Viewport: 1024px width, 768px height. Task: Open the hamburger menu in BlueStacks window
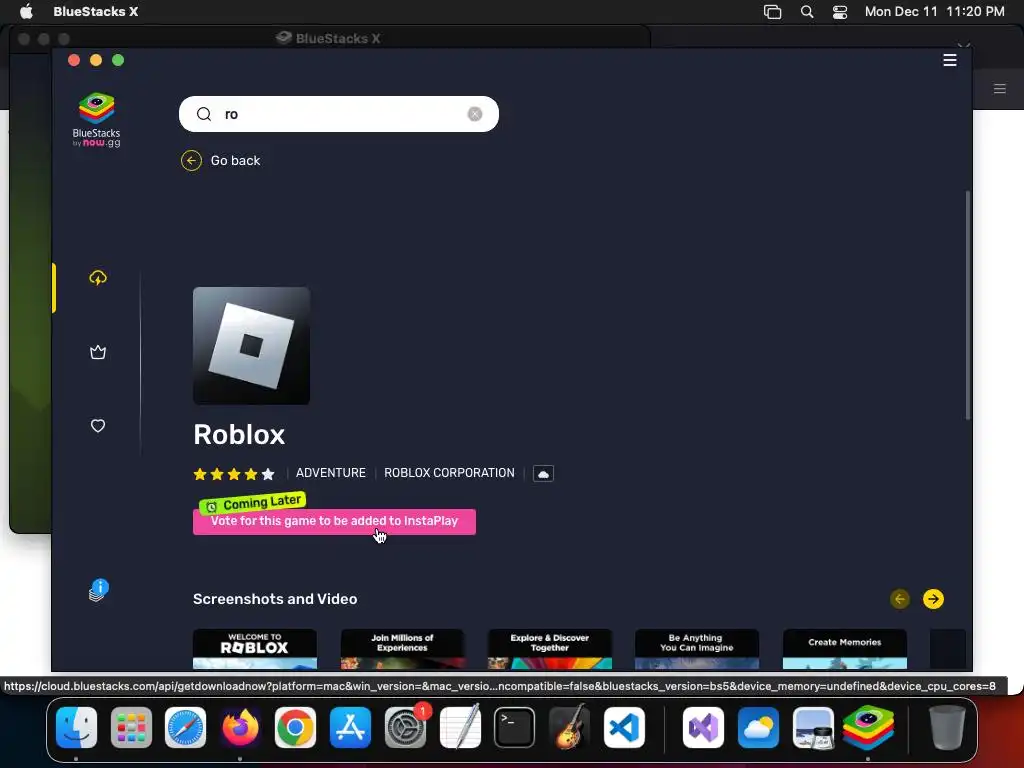point(950,60)
